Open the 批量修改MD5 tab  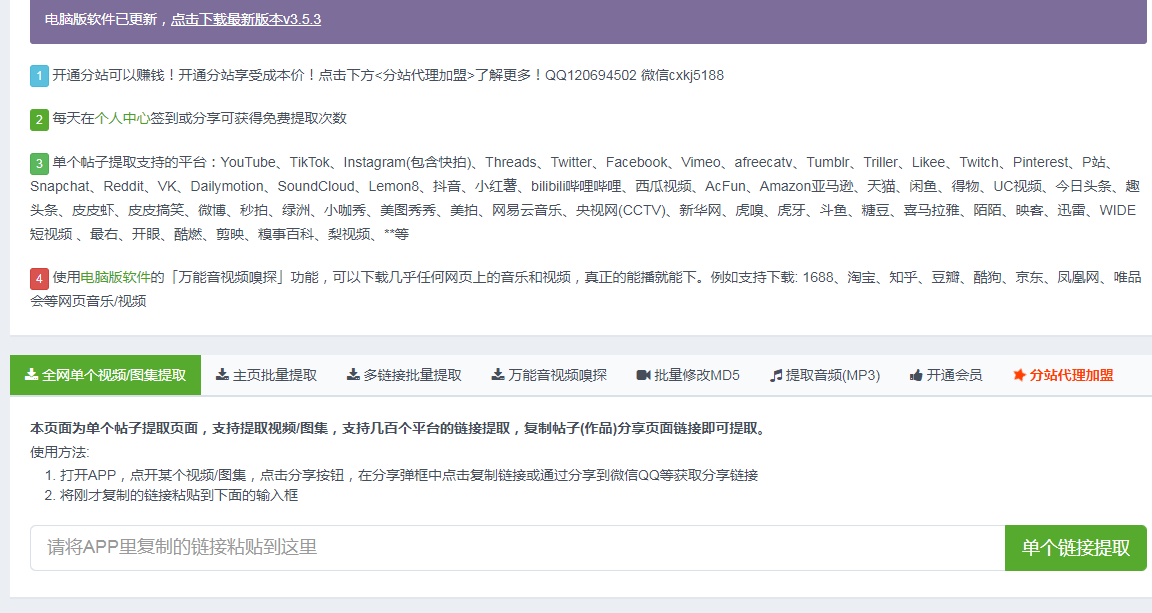coord(688,375)
